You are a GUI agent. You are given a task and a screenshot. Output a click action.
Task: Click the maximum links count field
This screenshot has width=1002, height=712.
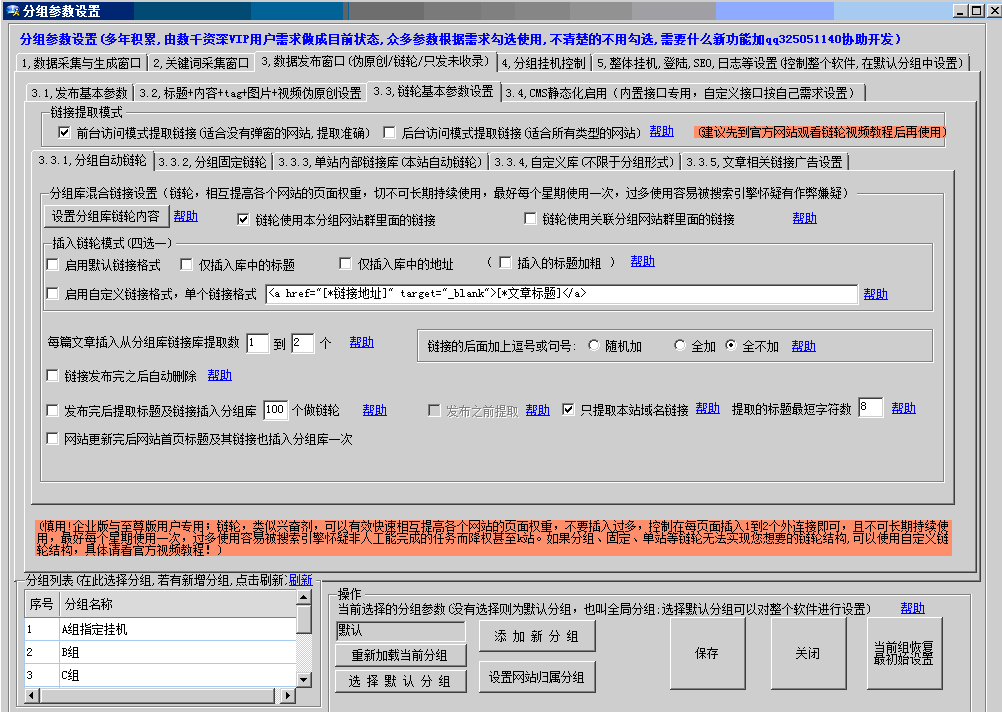(302, 343)
